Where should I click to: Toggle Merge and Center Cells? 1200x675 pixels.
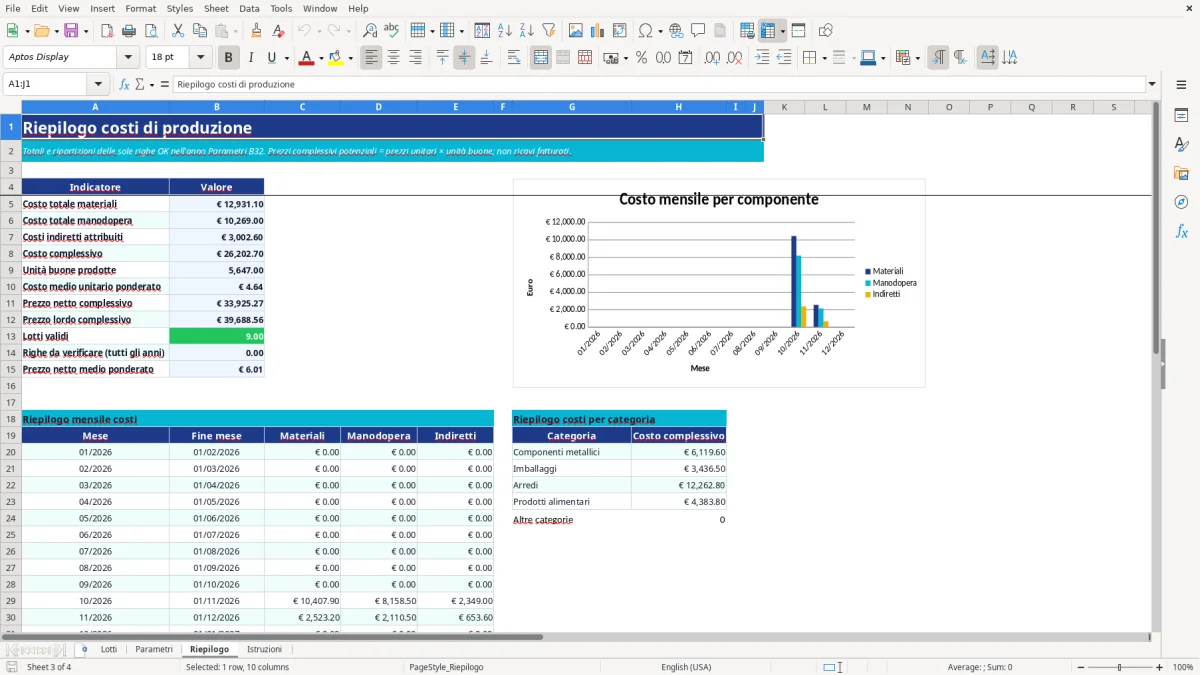[x=541, y=58]
